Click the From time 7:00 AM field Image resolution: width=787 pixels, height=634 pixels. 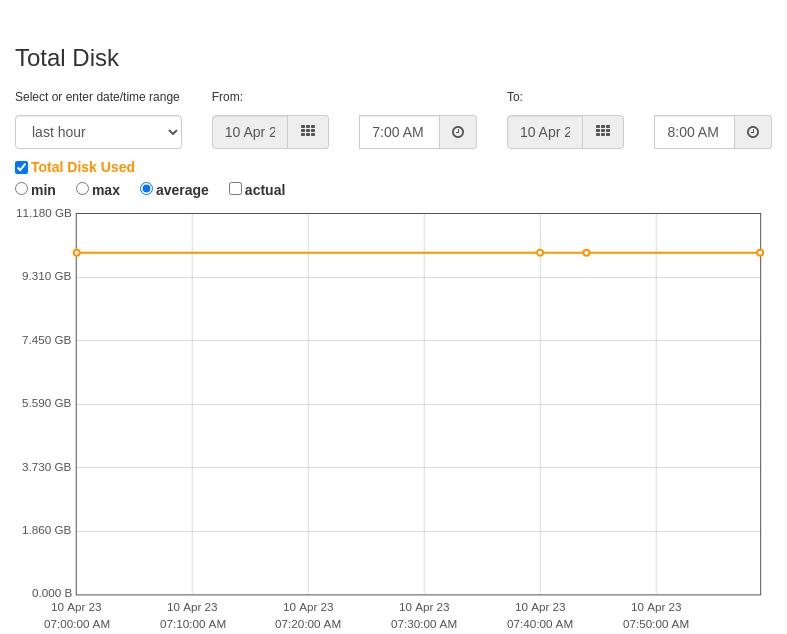click(x=399, y=132)
